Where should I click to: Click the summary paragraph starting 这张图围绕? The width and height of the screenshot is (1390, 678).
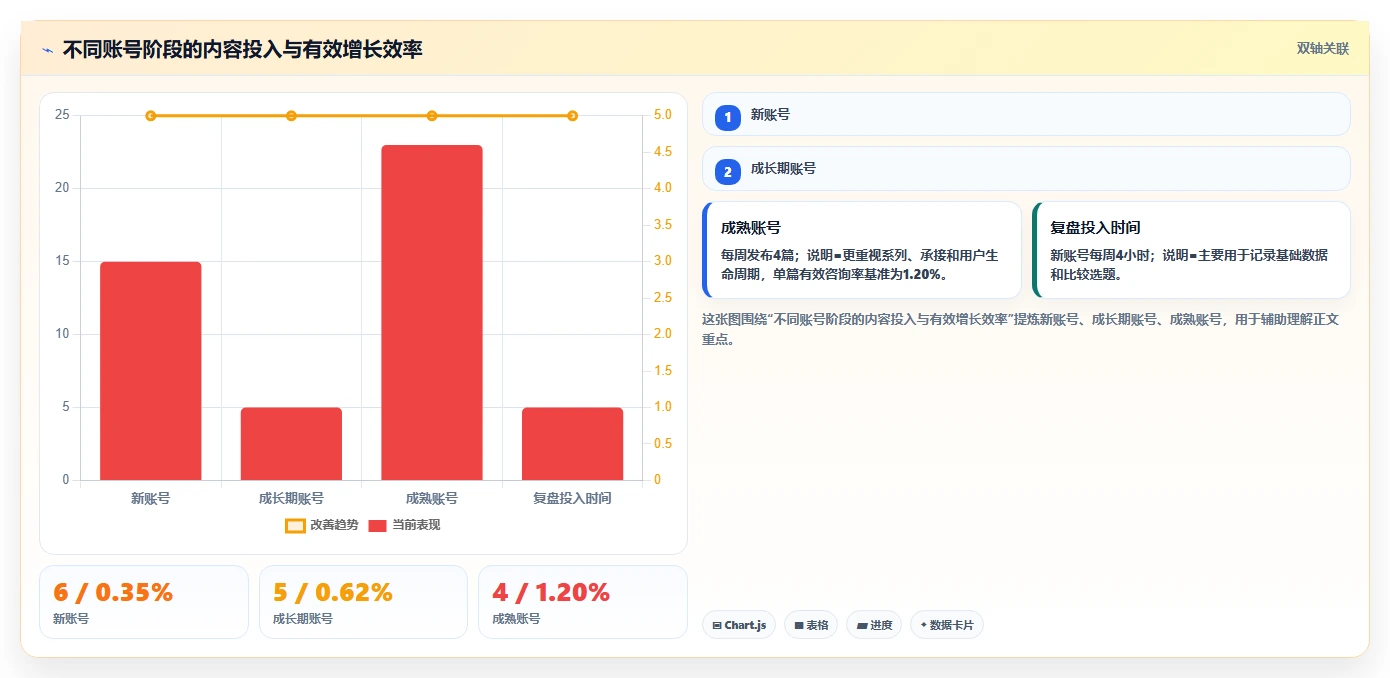coord(1020,329)
